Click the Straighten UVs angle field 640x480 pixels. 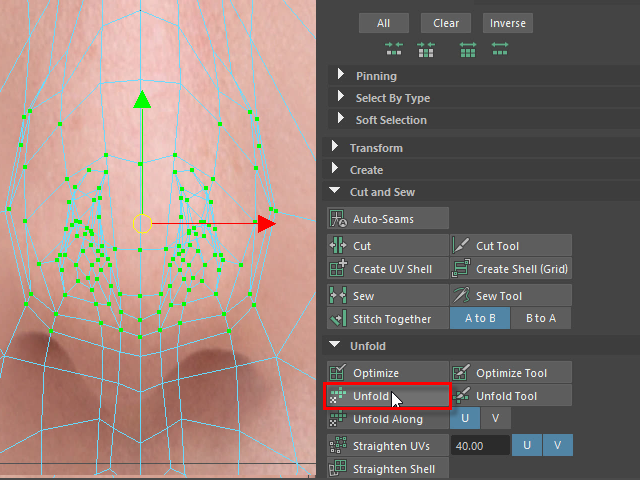[479, 445]
